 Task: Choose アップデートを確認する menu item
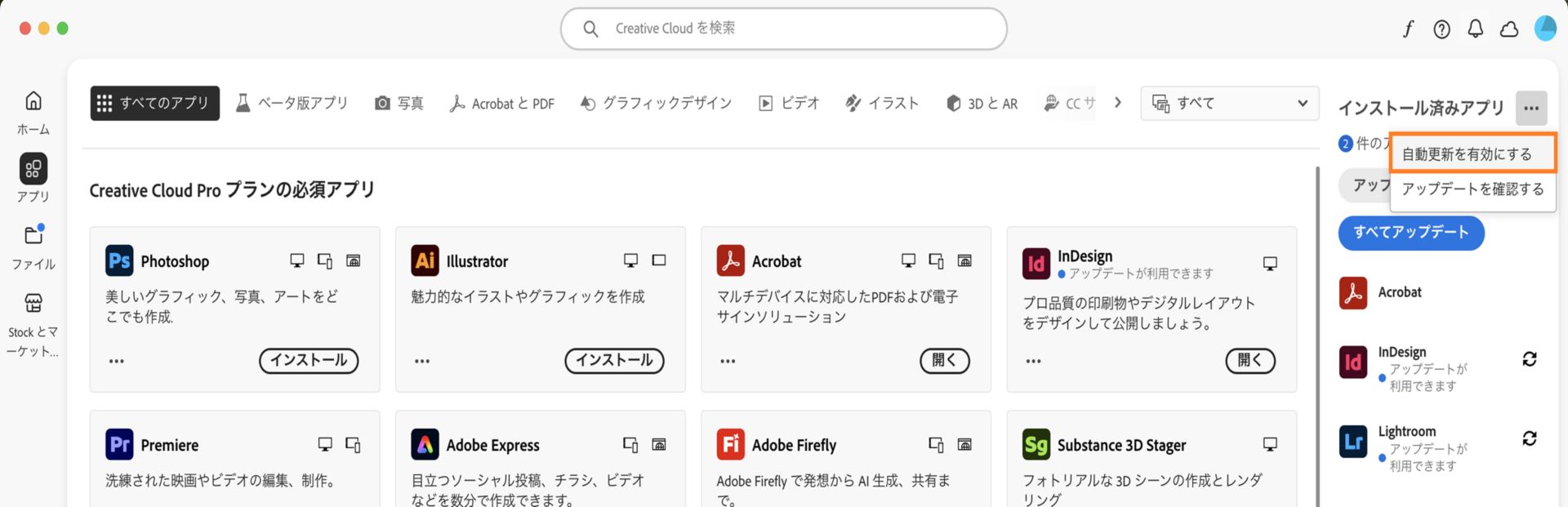click(x=1473, y=189)
